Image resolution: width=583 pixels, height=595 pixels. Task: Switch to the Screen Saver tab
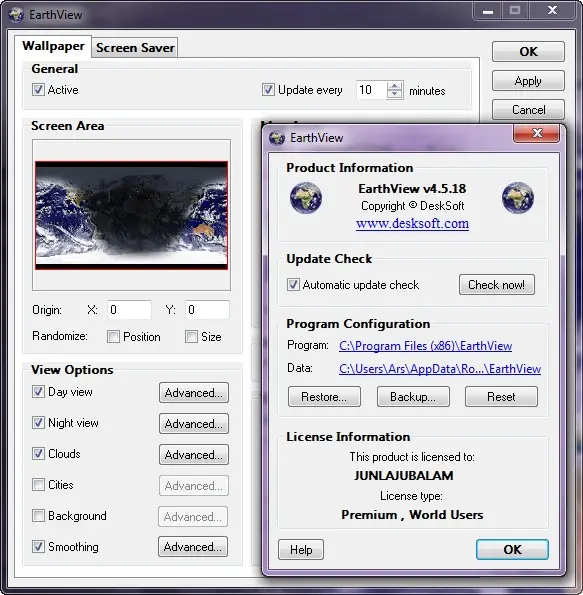click(135, 48)
